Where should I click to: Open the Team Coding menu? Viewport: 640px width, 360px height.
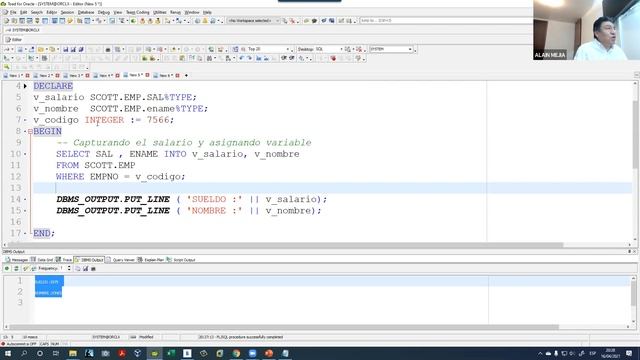click(x=138, y=12)
